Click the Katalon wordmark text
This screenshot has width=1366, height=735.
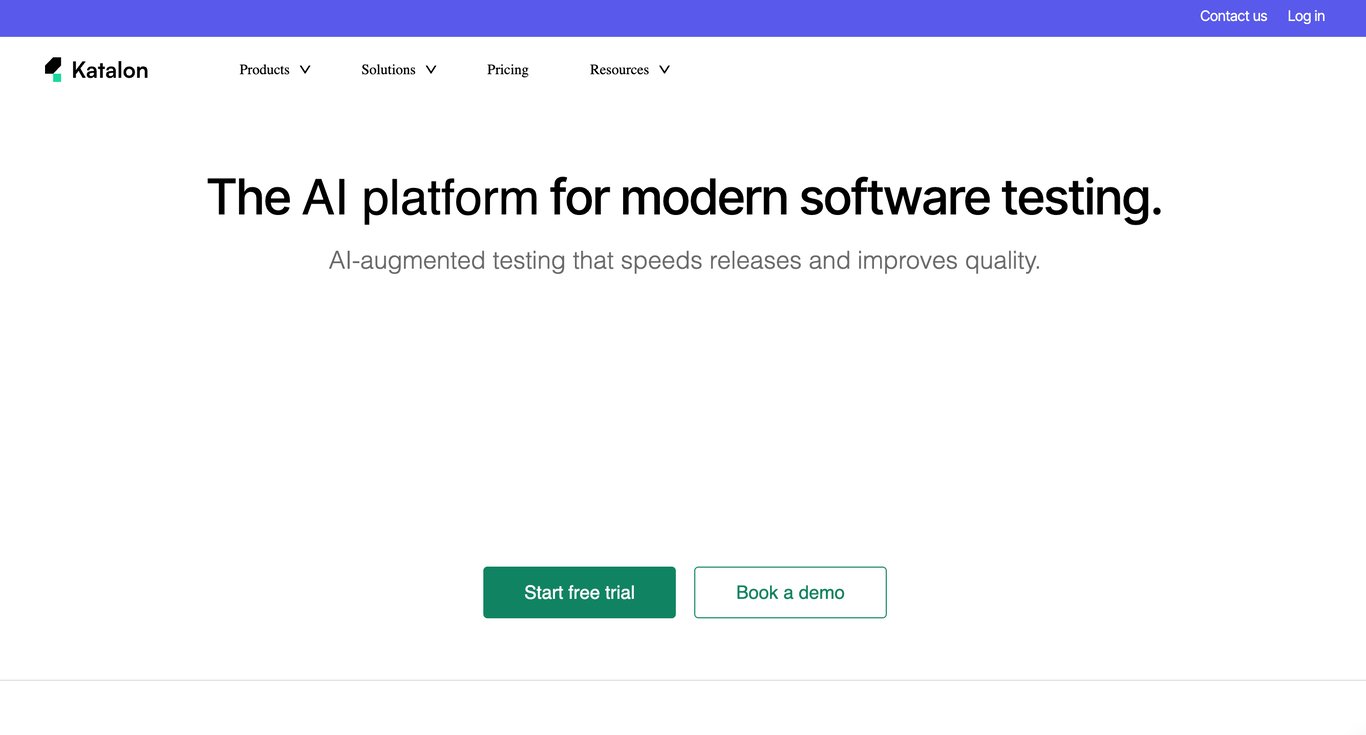[x=110, y=70]
